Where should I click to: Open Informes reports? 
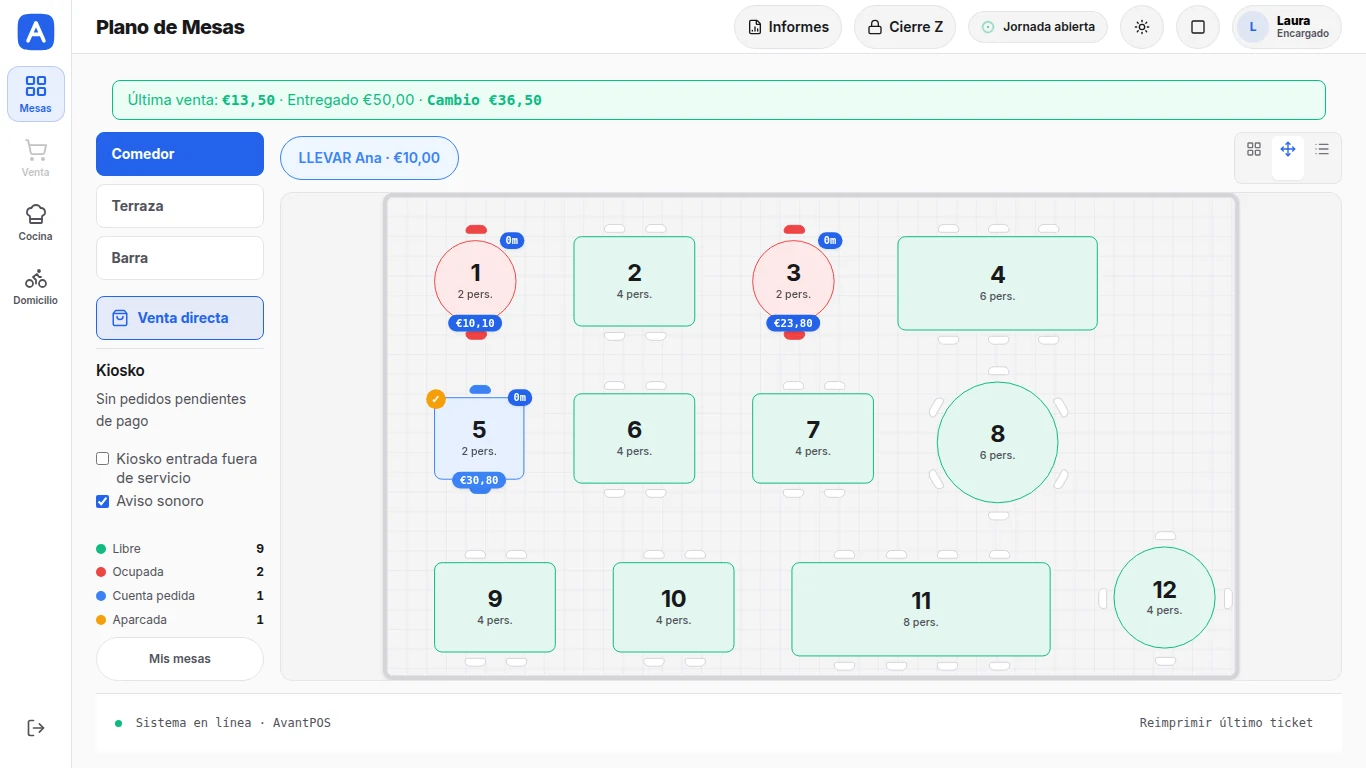click(788, 27)
